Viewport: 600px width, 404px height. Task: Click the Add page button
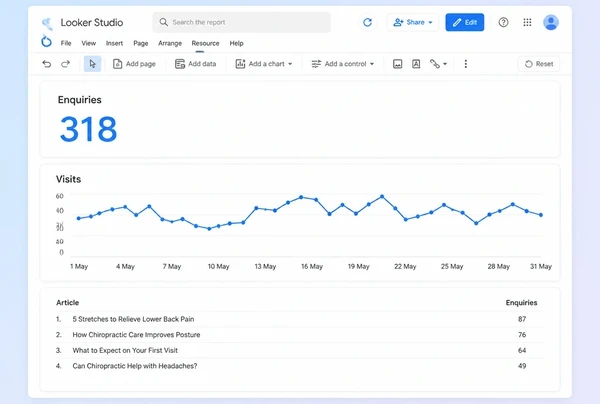pyautogui.click(x=134, y=64)
